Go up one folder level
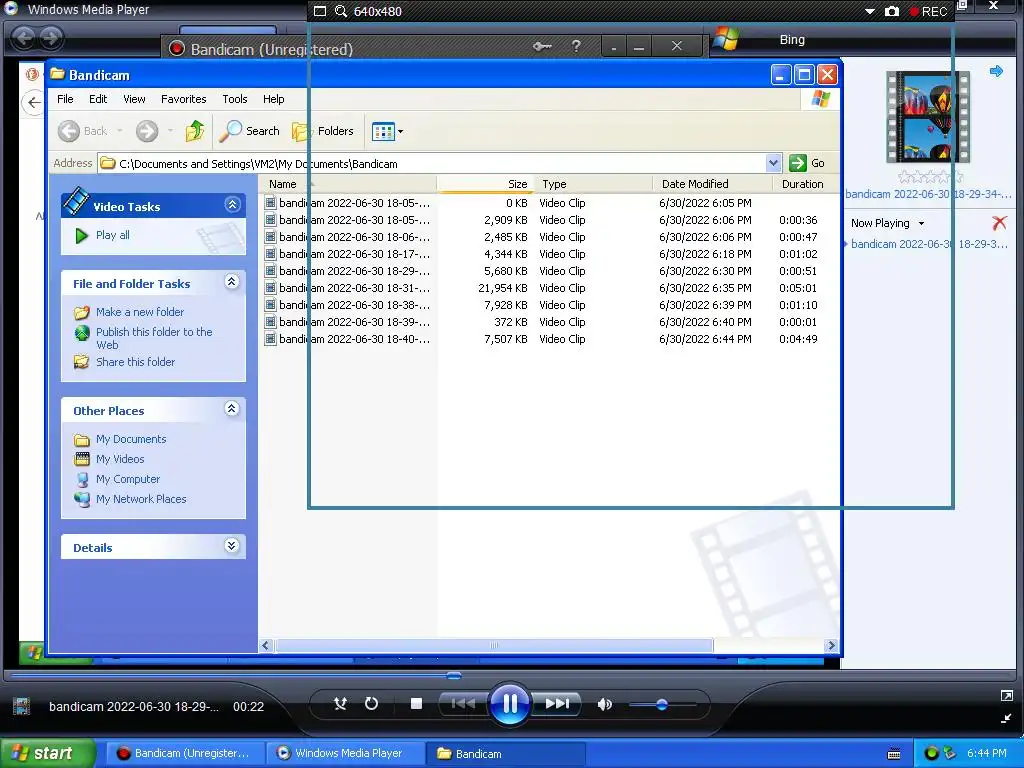The image size is (1024, 768). 195,131
